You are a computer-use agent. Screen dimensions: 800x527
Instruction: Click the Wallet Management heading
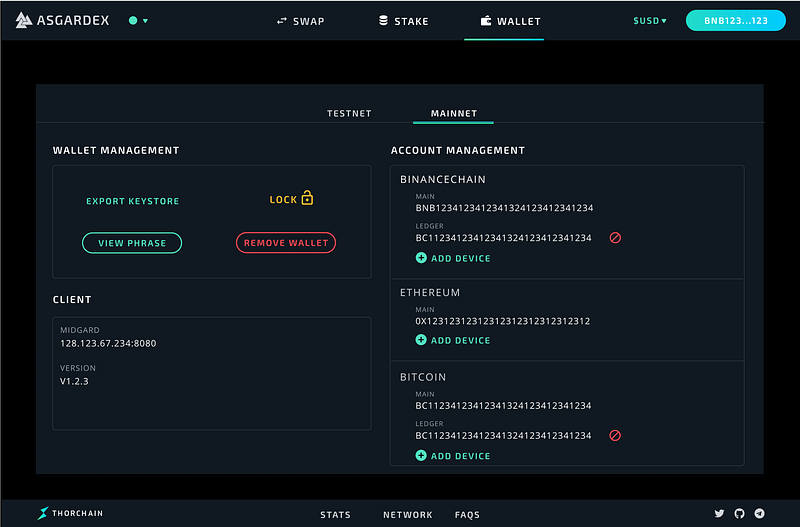[x=116, y=150]
